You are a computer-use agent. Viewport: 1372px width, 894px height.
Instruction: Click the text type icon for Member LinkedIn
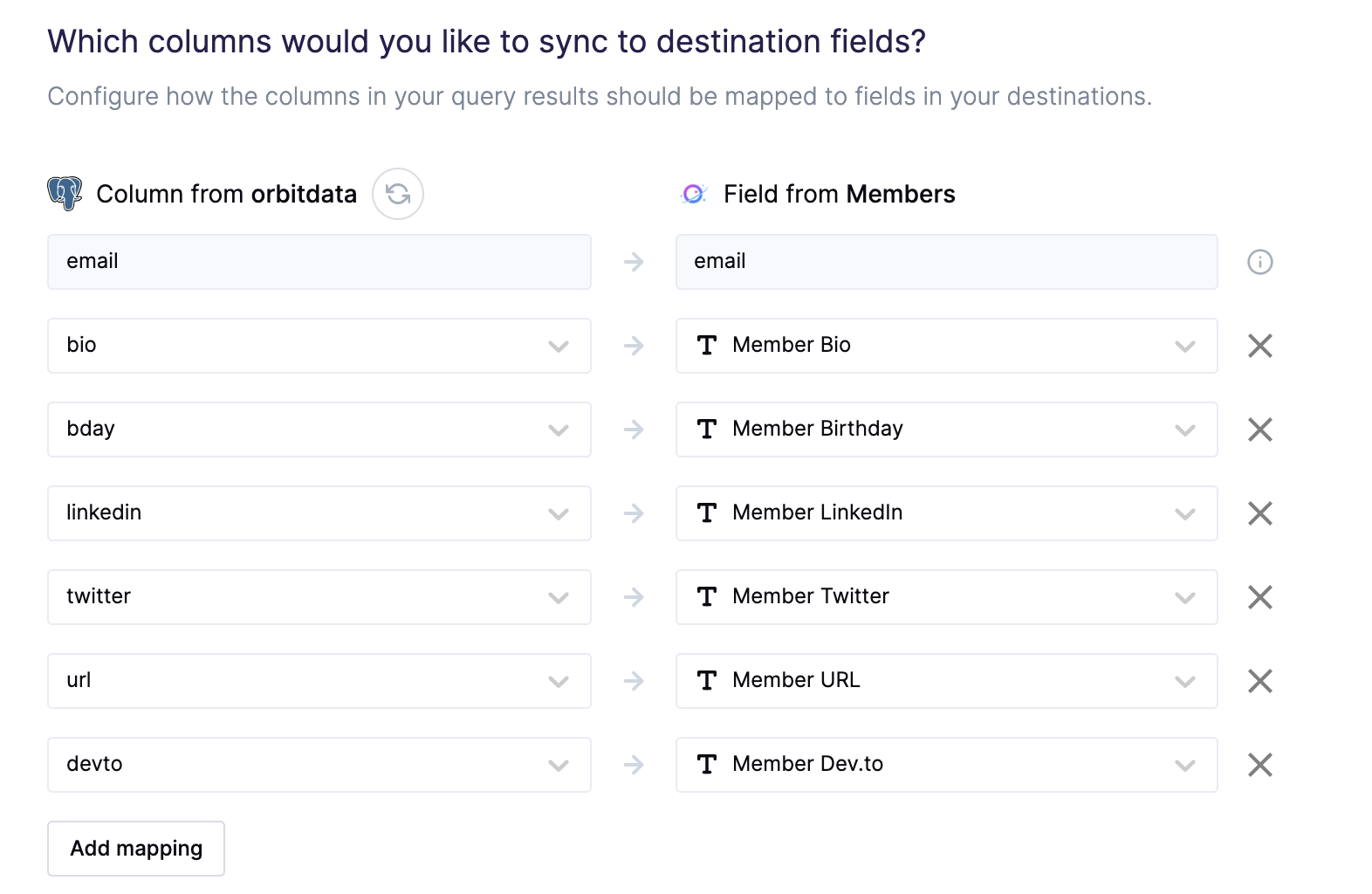click(x=707, y=513)
